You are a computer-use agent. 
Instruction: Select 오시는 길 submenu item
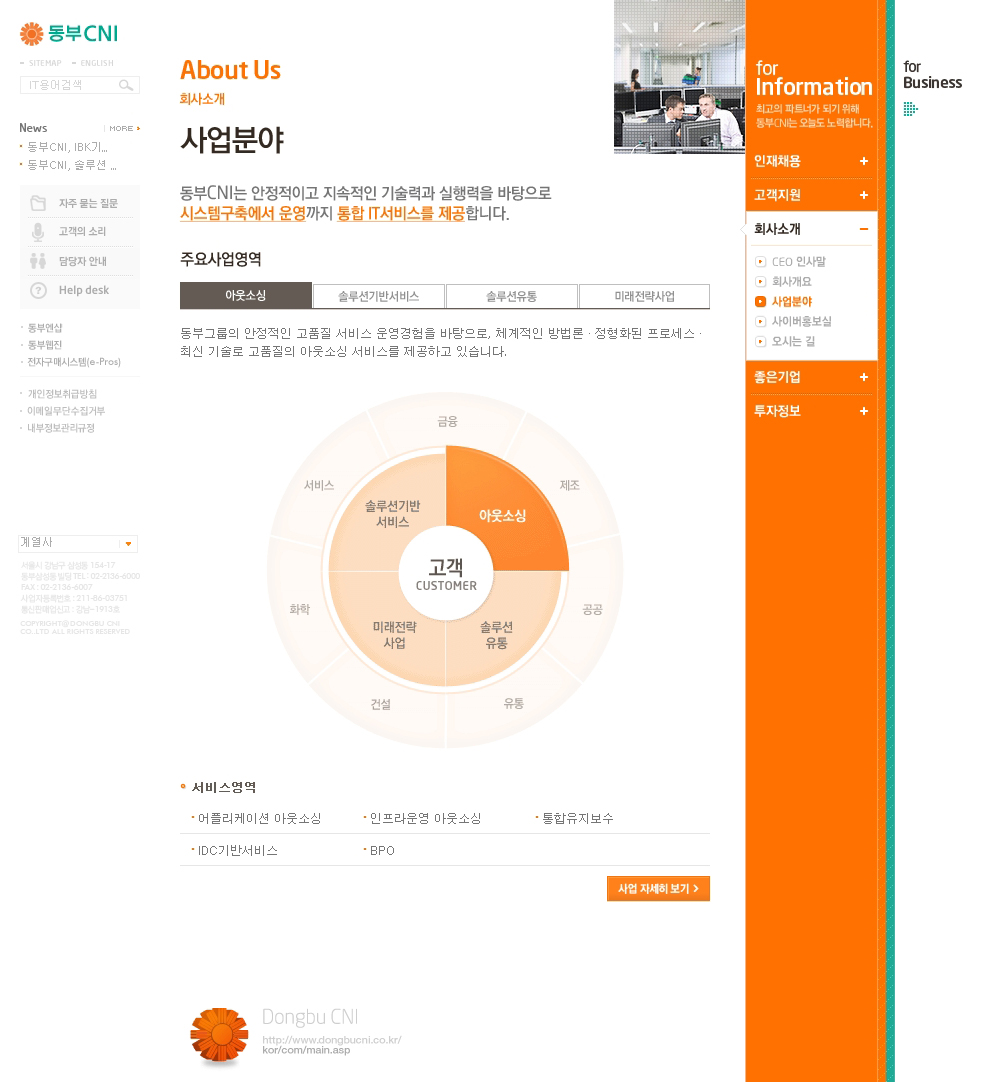(x=793, y=341)
